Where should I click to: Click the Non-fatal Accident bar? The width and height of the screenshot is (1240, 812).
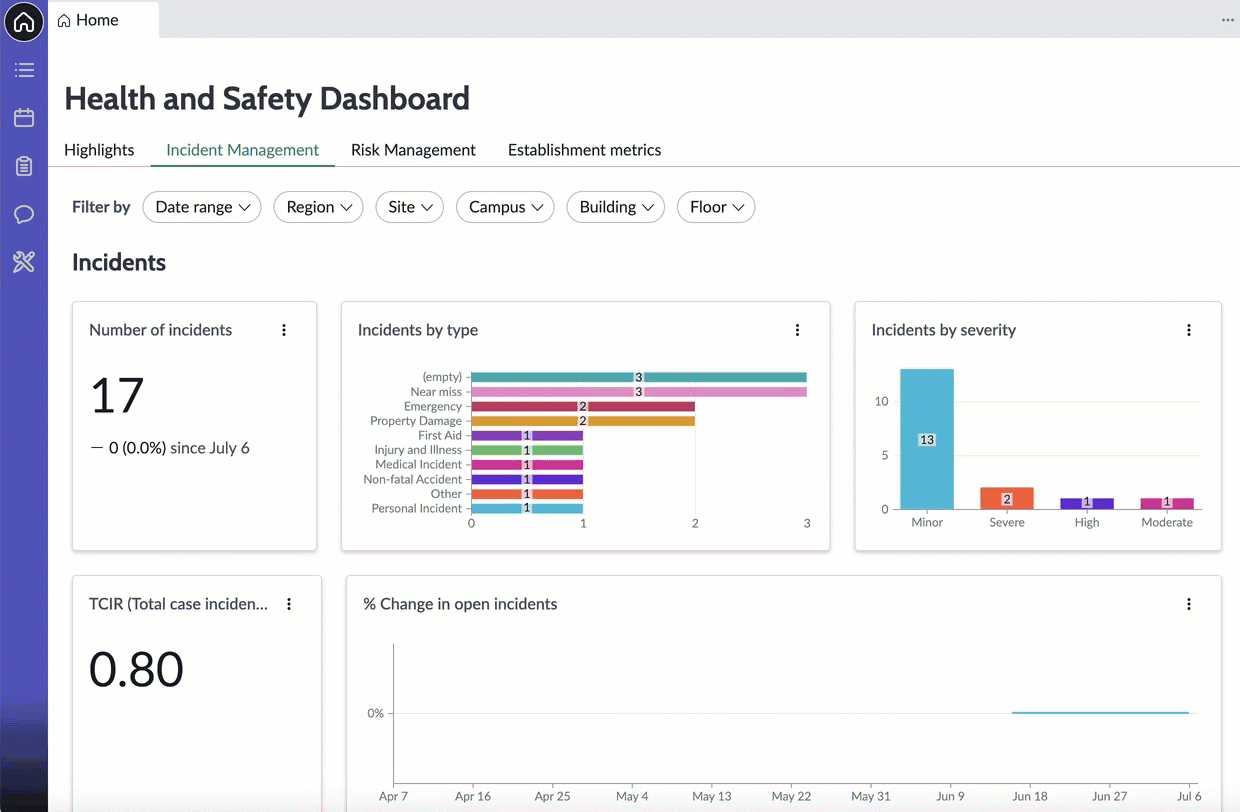click(527, 479)
